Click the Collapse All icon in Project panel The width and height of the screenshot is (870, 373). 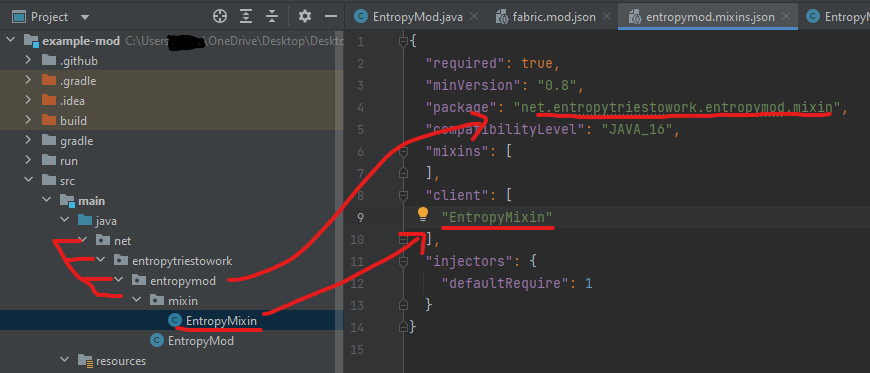pyautogui.click(x=271, y=17)
